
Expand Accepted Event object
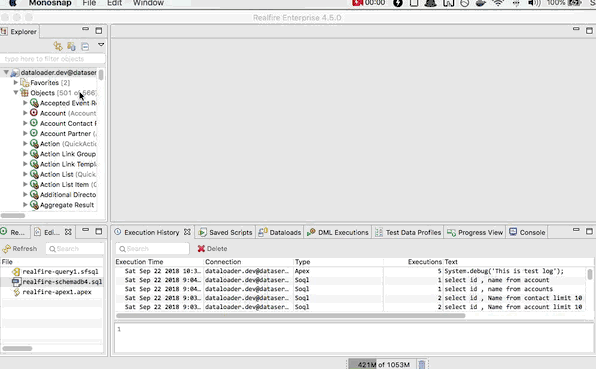(25, 103)
